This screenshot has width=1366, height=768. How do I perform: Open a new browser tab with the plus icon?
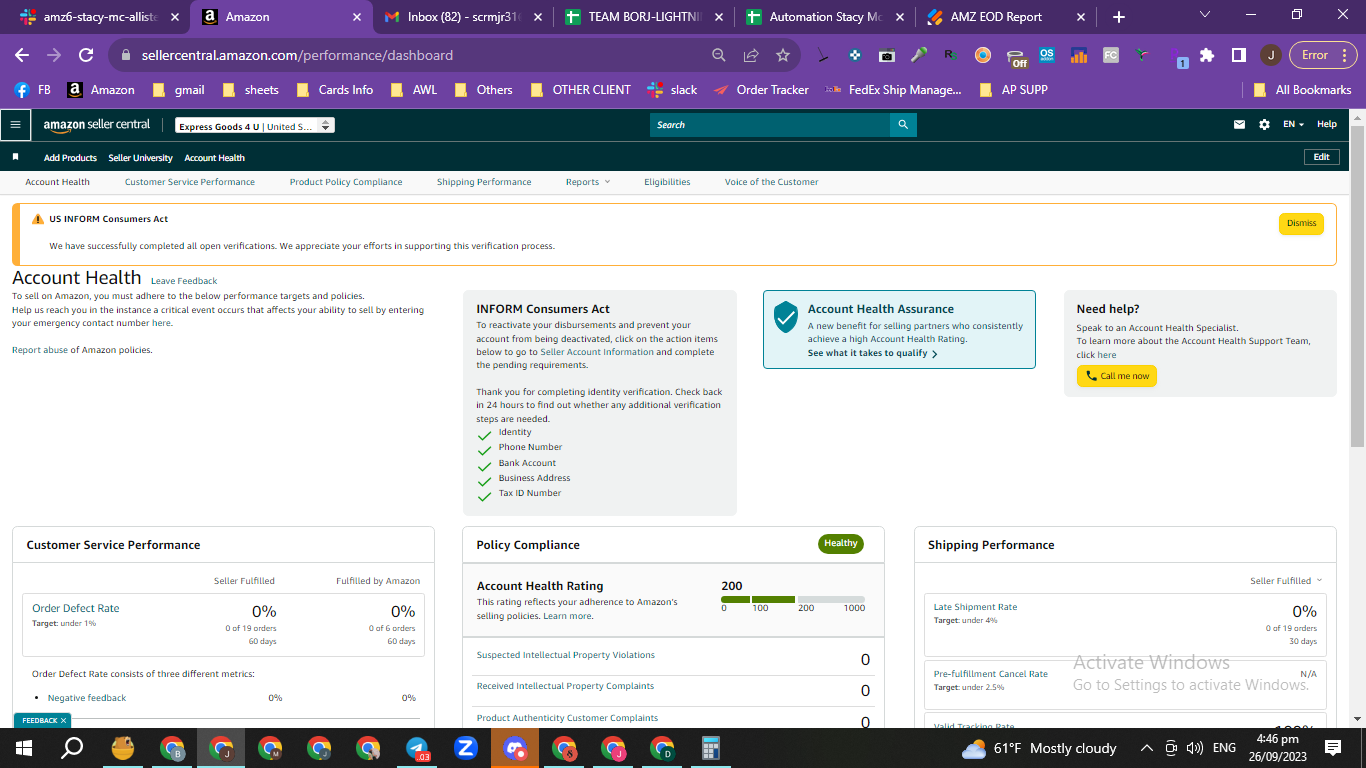(x=1118, y=17)
